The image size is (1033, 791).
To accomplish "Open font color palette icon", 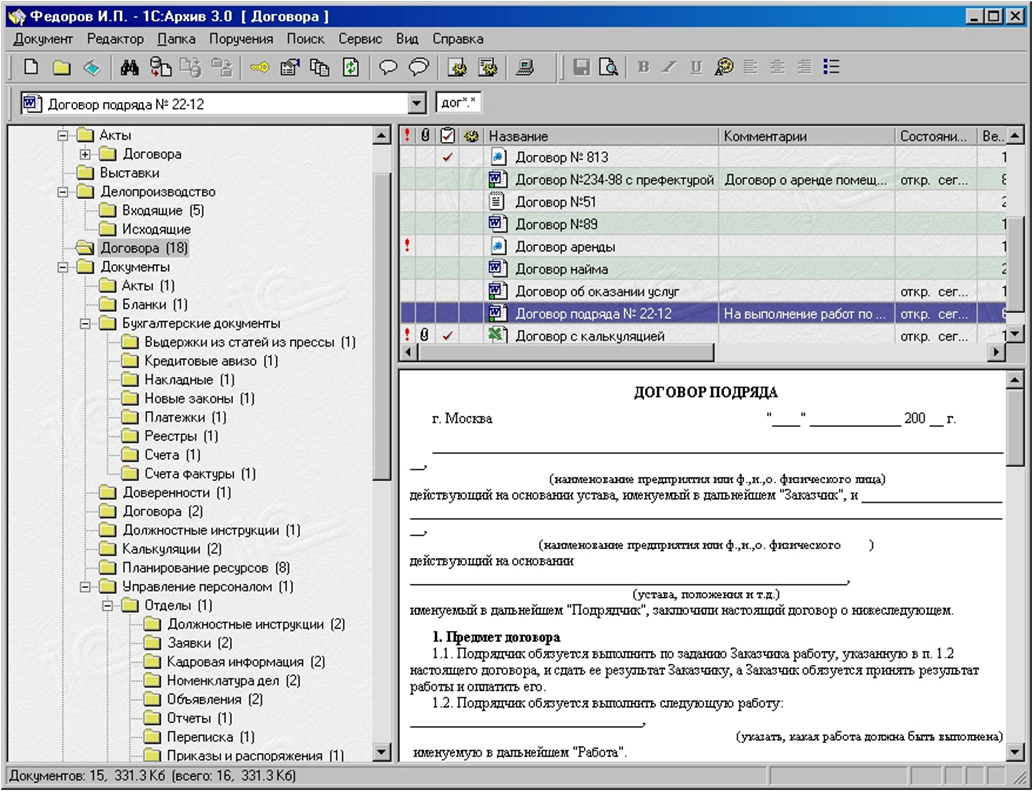I will pyautogui.click(x=723, y=67).
